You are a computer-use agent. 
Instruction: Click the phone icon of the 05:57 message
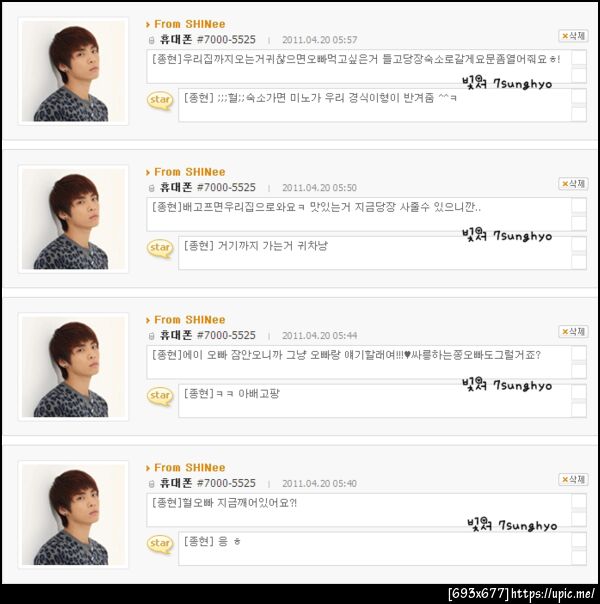pyautogui.click(x=151, y=40)
